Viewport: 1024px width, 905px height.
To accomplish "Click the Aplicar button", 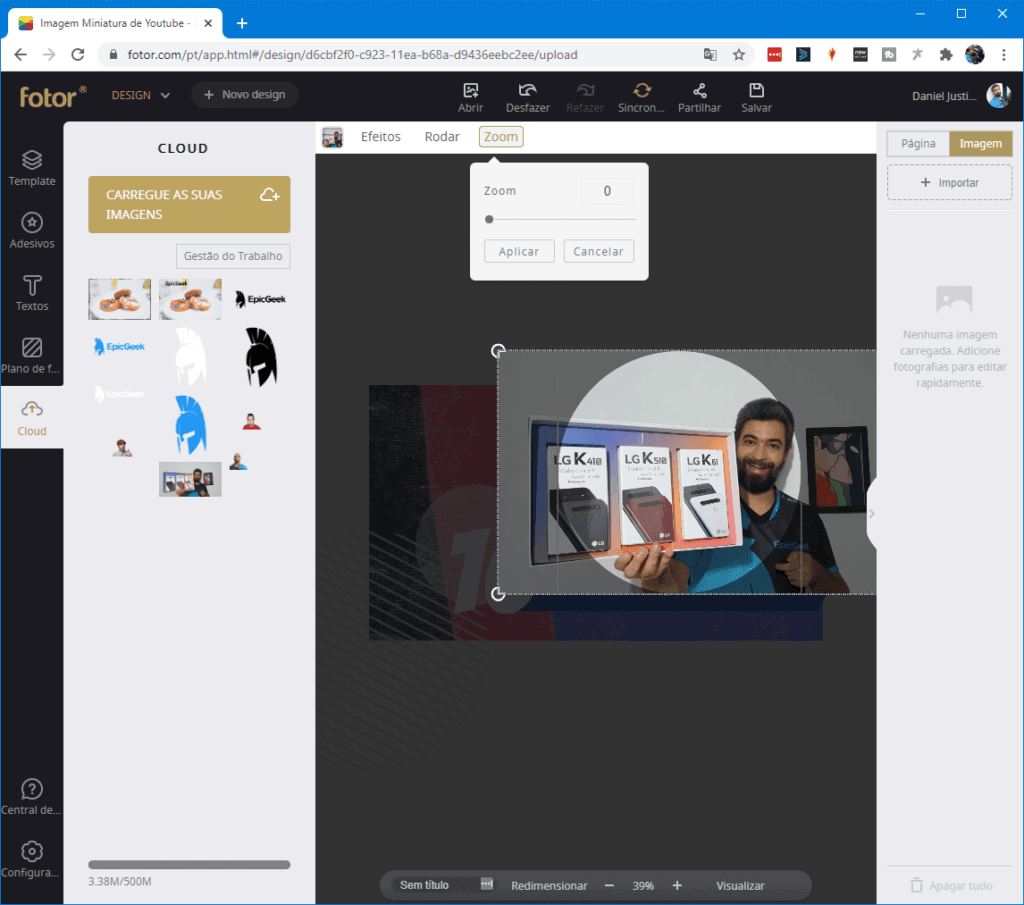I will (x=519, y=252).
